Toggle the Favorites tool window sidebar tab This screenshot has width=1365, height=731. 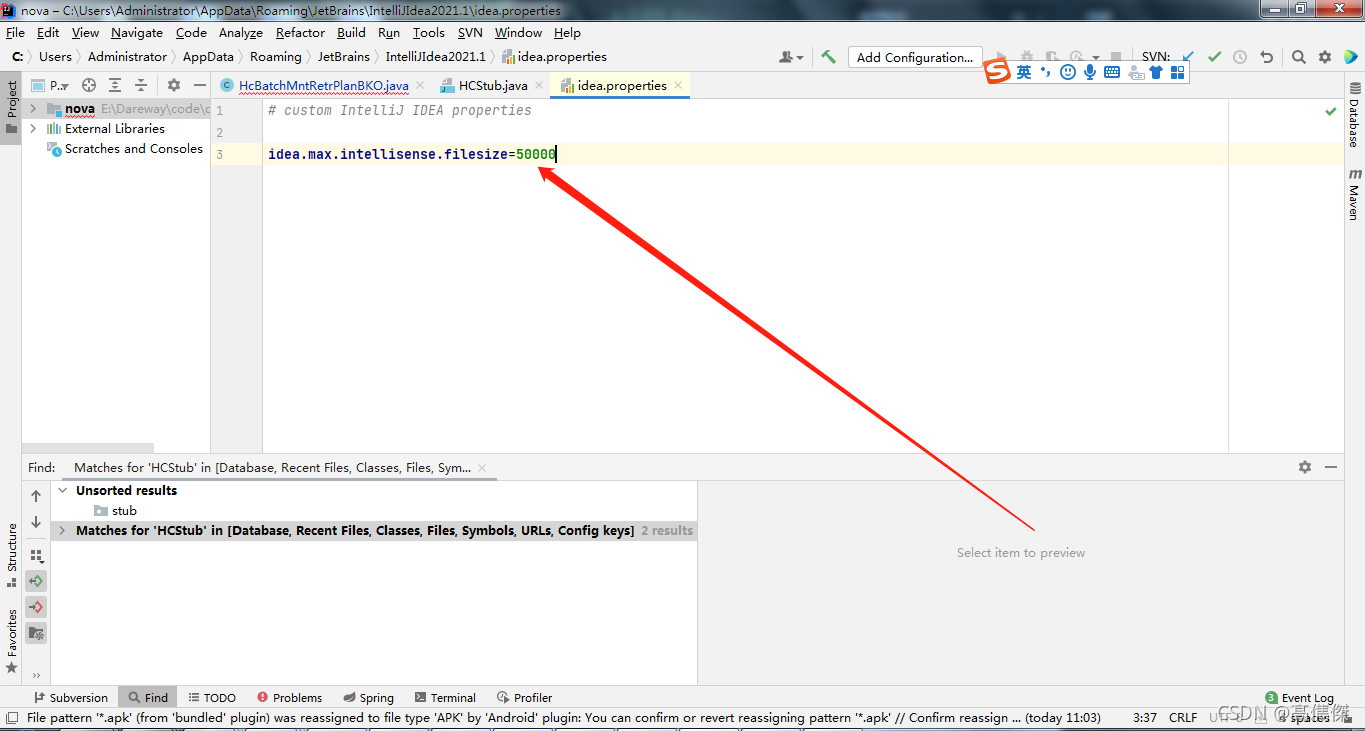click(11, 641)
